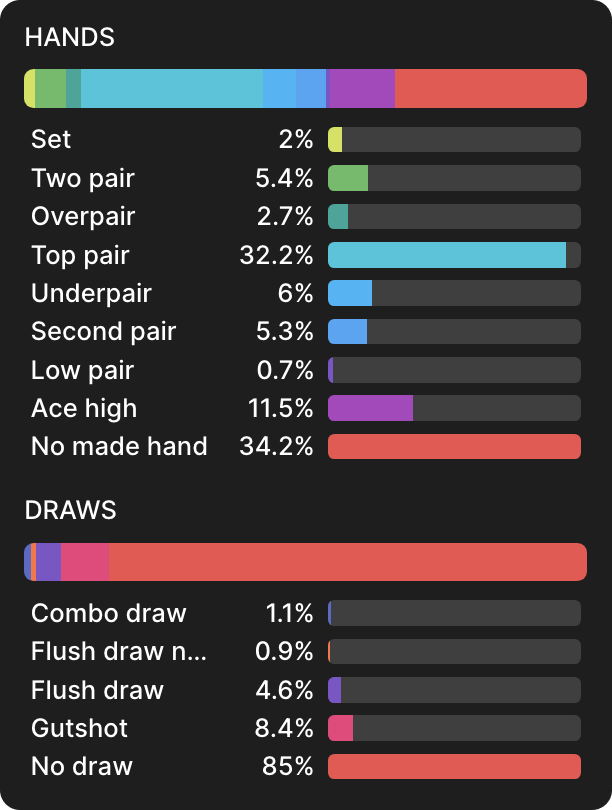Click cyan Top pair segment in HANDS summary bar

171,89
